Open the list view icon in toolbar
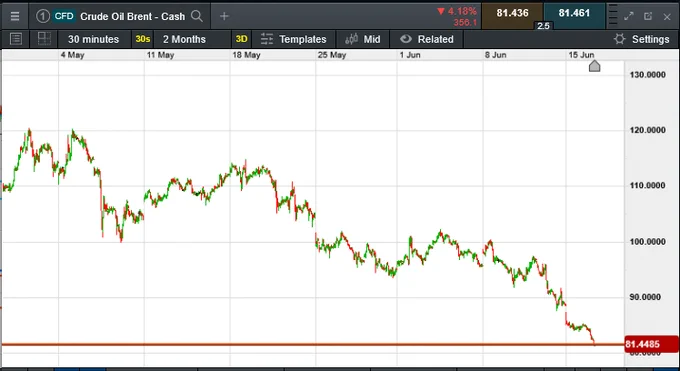The image size is (680, 371). click(16, 39)
